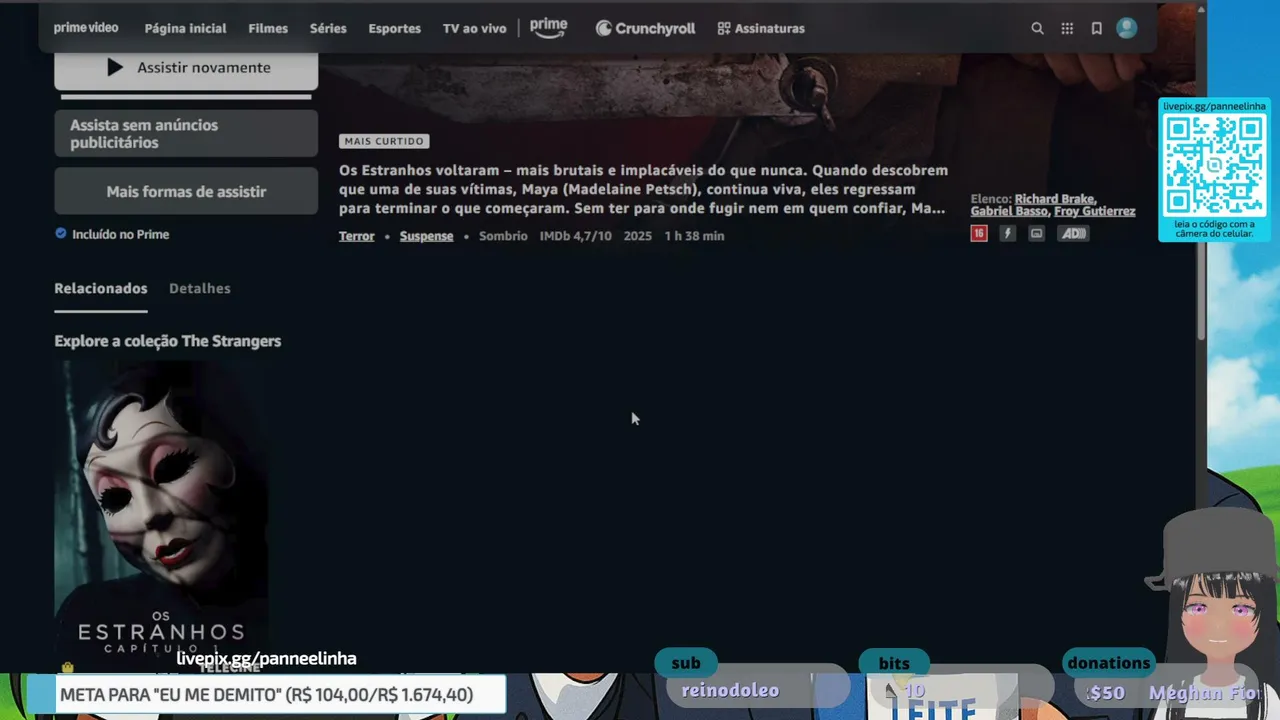This screenshot has width=1280, height=720.
Task: Click the Included in Prime checkmark icon
Action: click(60, 234)
